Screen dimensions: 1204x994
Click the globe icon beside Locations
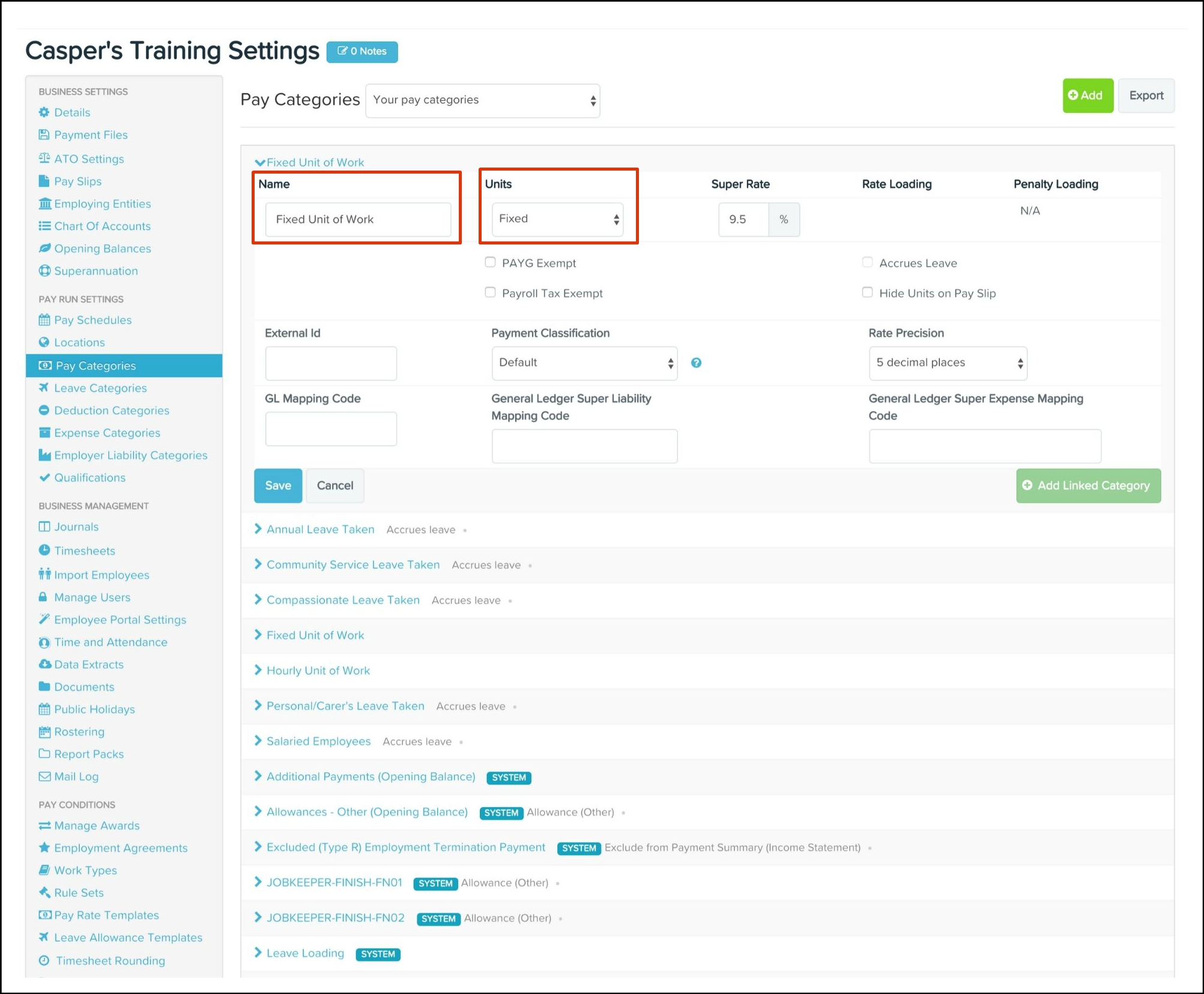point(44,342)
